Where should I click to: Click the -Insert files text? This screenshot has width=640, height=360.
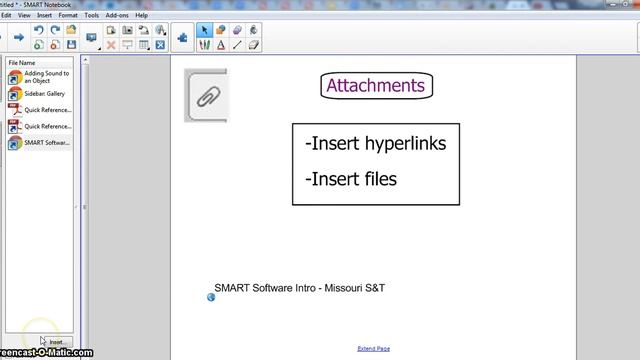pos(351,179)
